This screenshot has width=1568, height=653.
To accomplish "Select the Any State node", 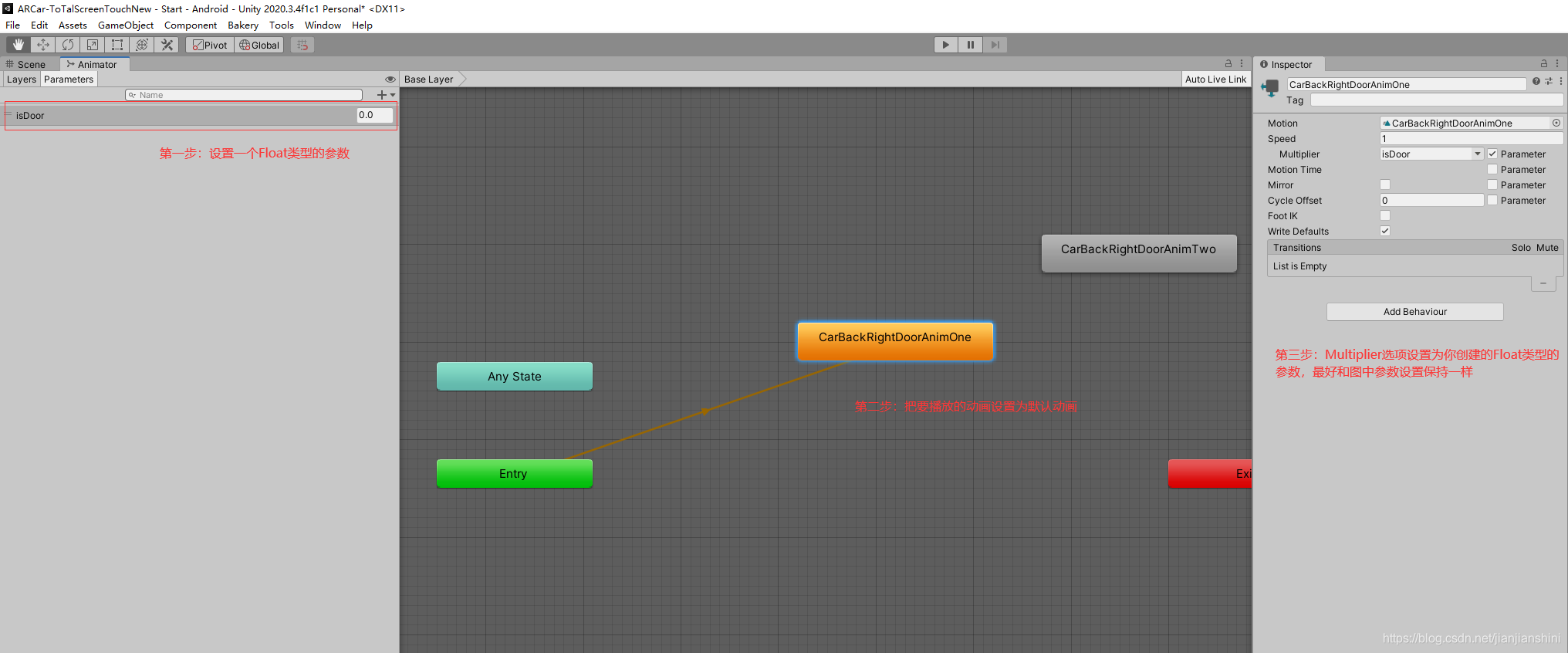I will (x=515, y=376).
